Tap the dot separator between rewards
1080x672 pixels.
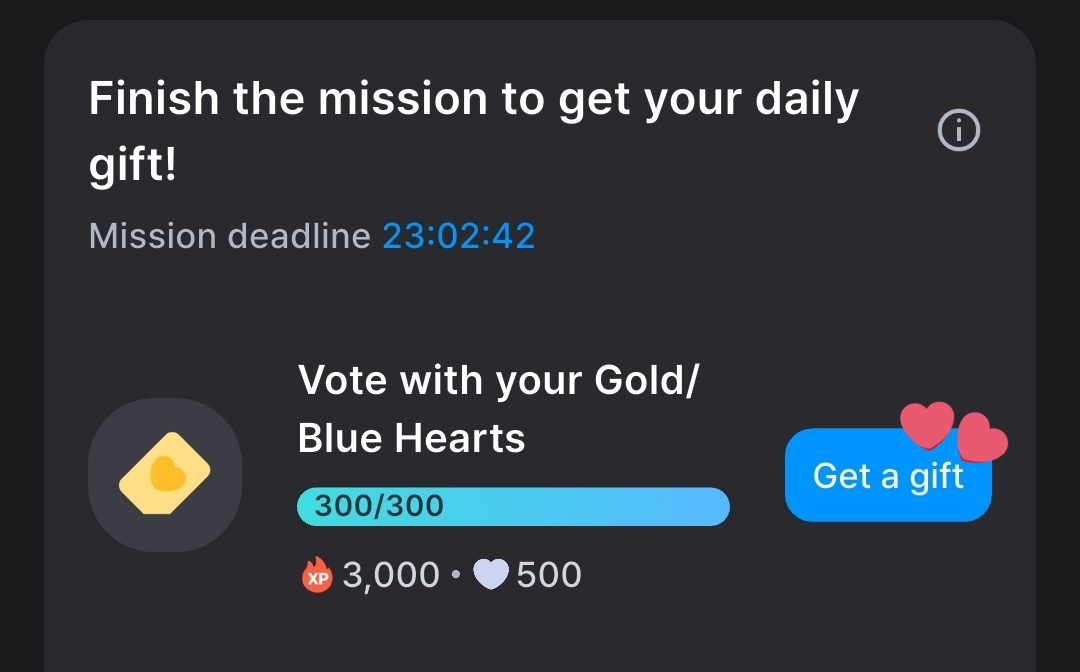tap(456, 574)
